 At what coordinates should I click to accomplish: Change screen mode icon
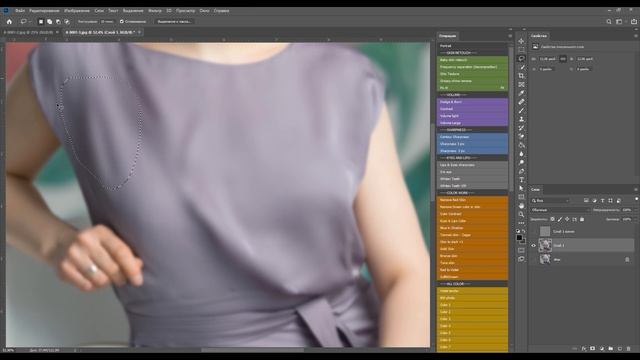pyautogui.click(x=521, y=259)
